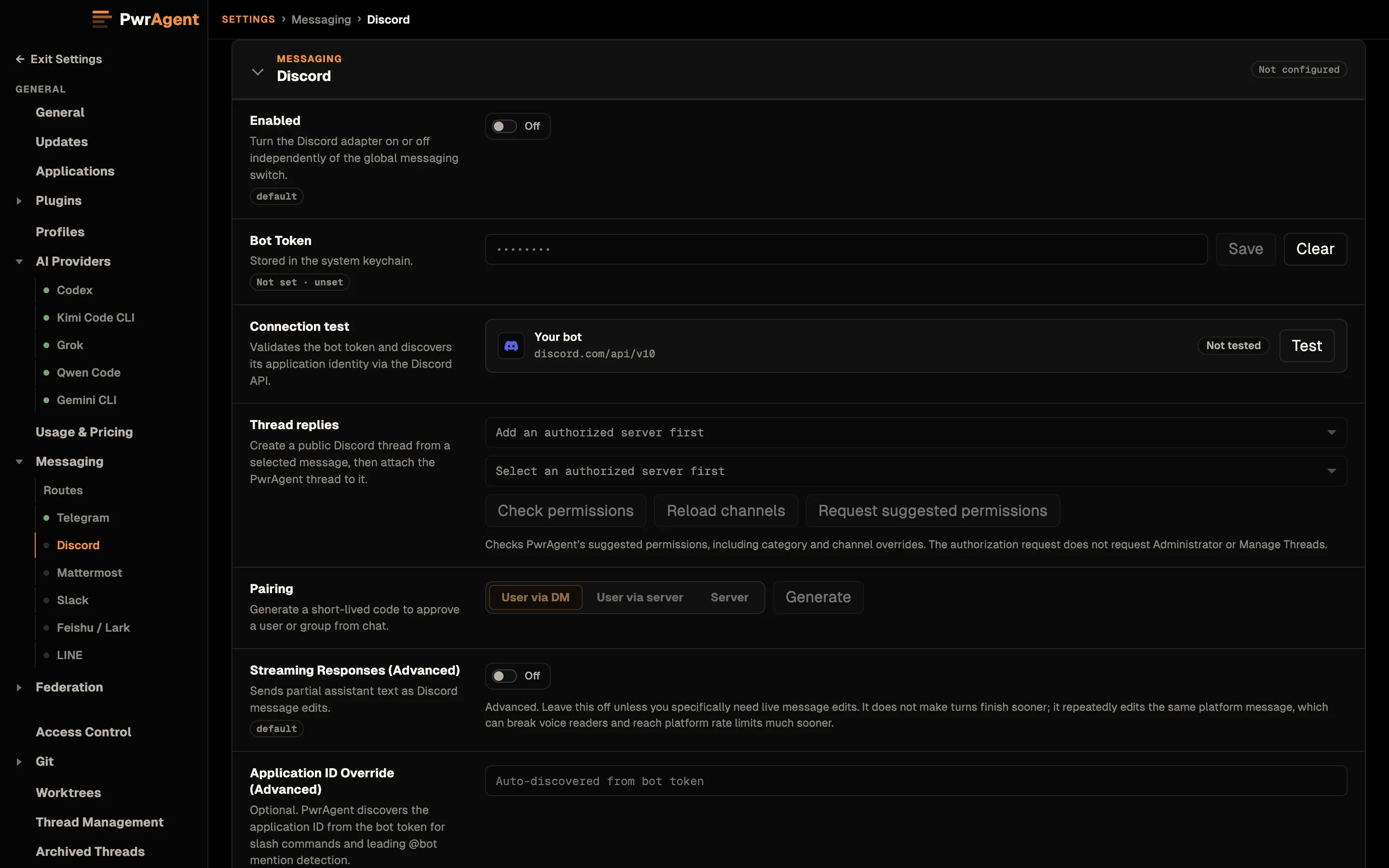Click the Save bot token button
Screen dimensions: 1389x868
[x=1245, y=249]
